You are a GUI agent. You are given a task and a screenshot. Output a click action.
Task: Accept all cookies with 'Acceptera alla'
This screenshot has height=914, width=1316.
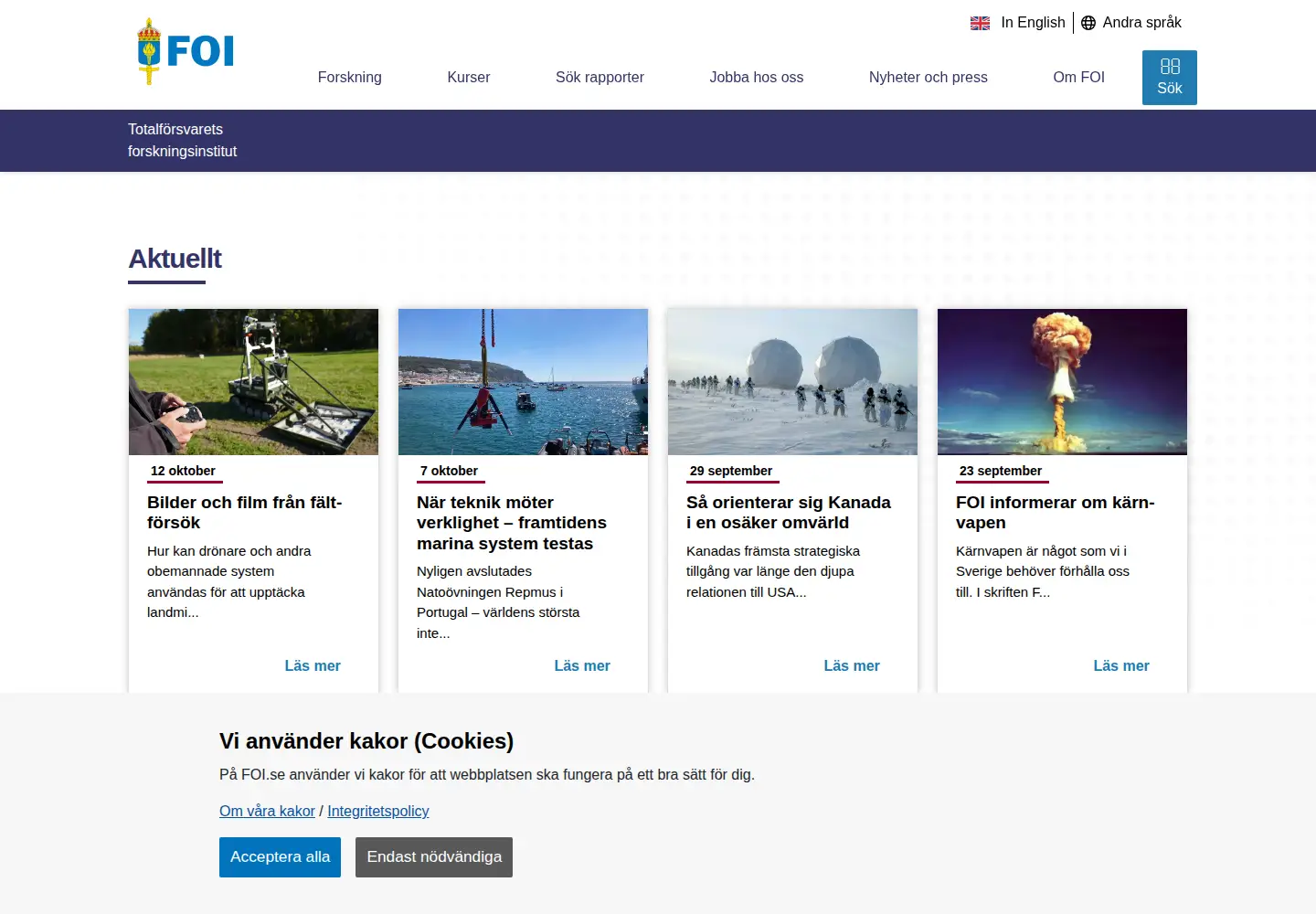(280, 857)
